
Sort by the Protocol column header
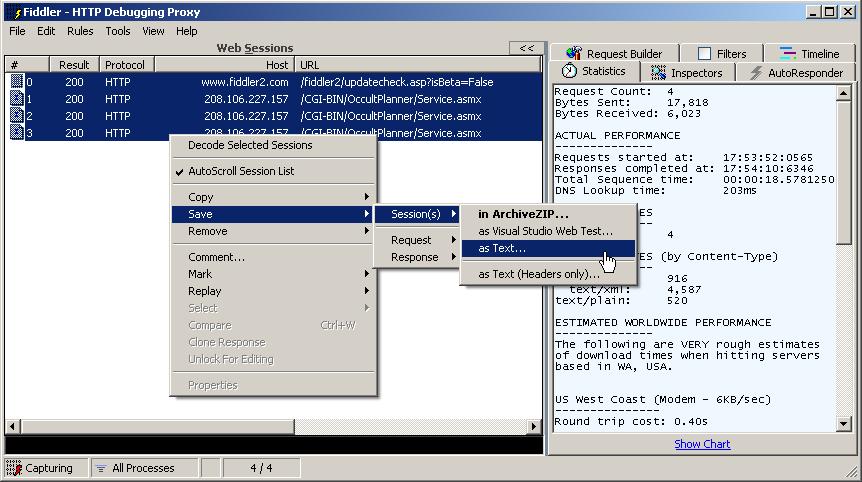tap(126, 65)
